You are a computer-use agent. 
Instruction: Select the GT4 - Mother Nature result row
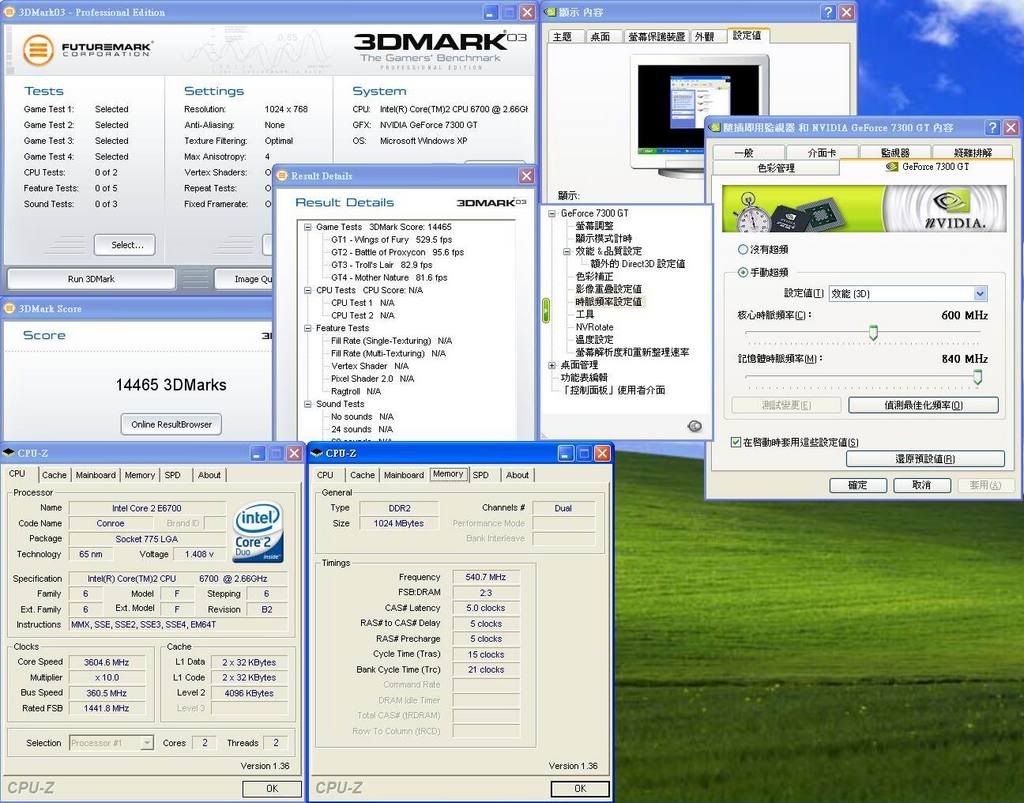coord(389,277)
